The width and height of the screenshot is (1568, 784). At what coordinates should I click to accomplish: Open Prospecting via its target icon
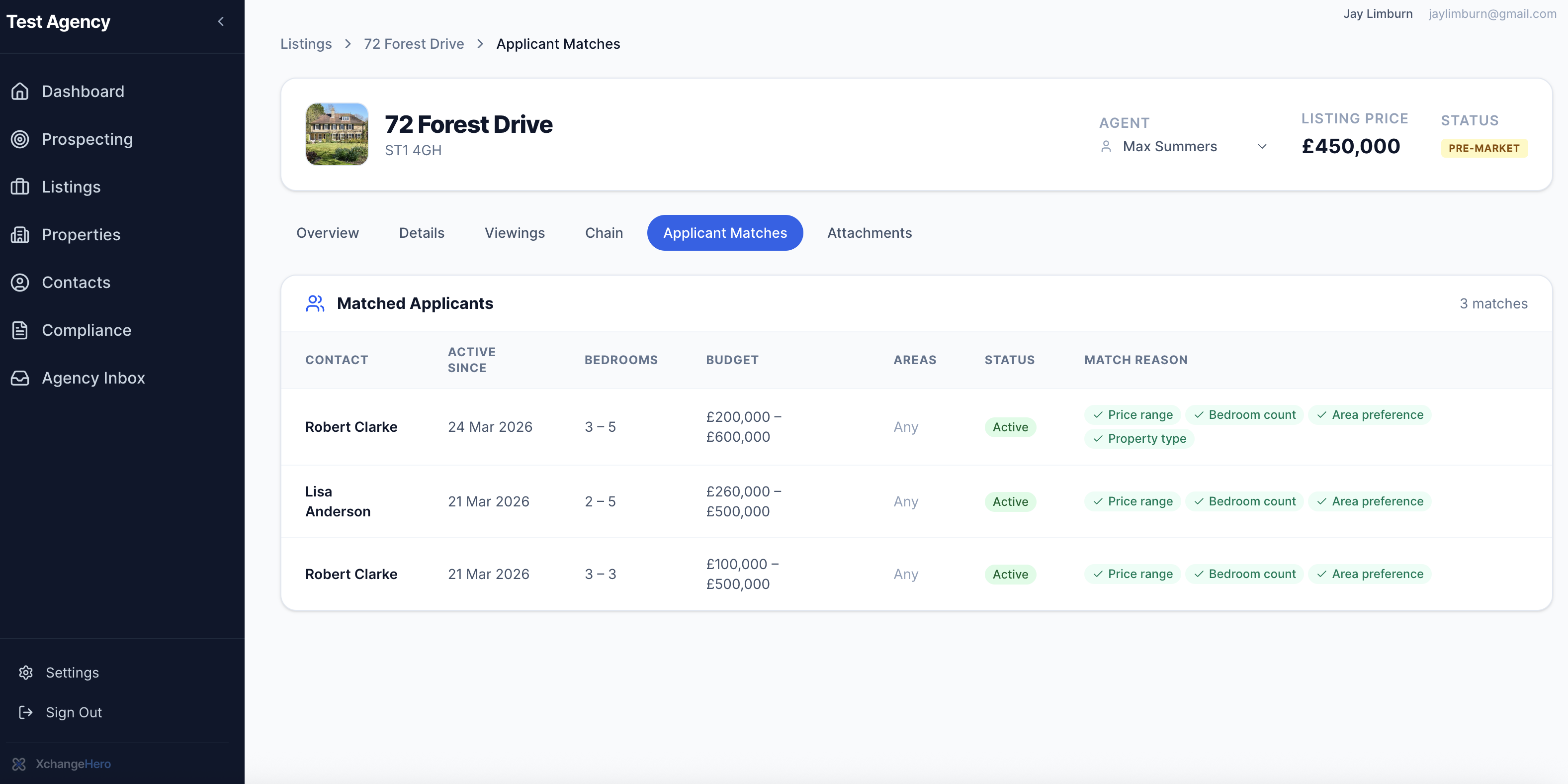coord(20,139)
